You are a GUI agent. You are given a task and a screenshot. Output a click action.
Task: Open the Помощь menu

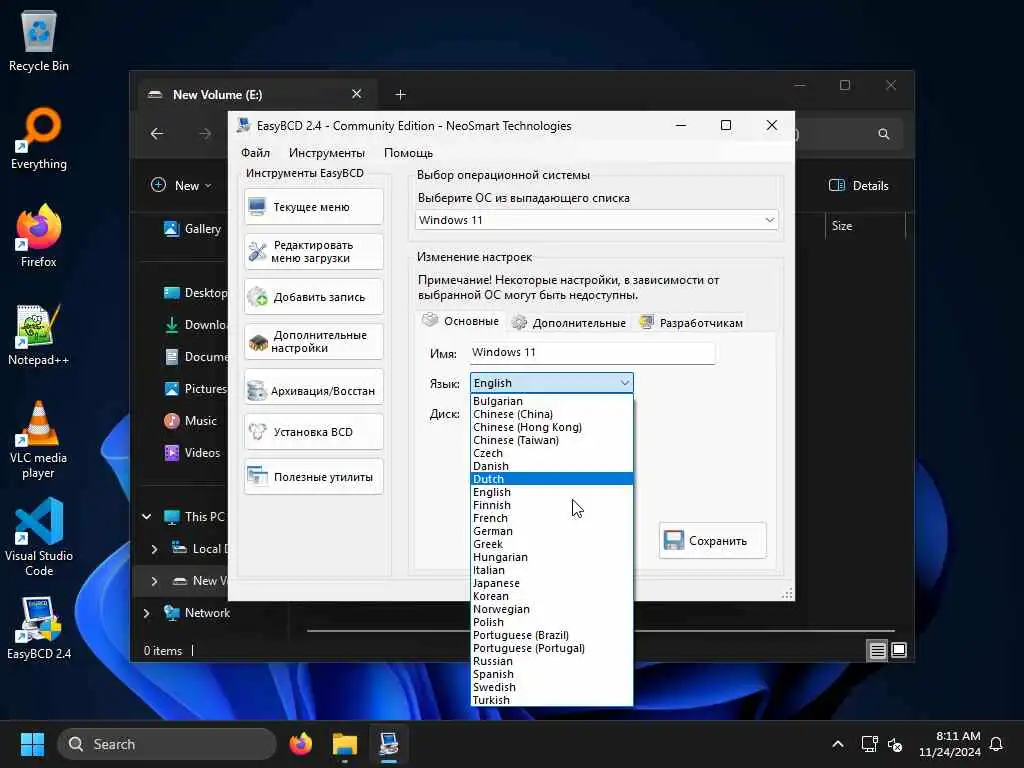coord(408,153)
